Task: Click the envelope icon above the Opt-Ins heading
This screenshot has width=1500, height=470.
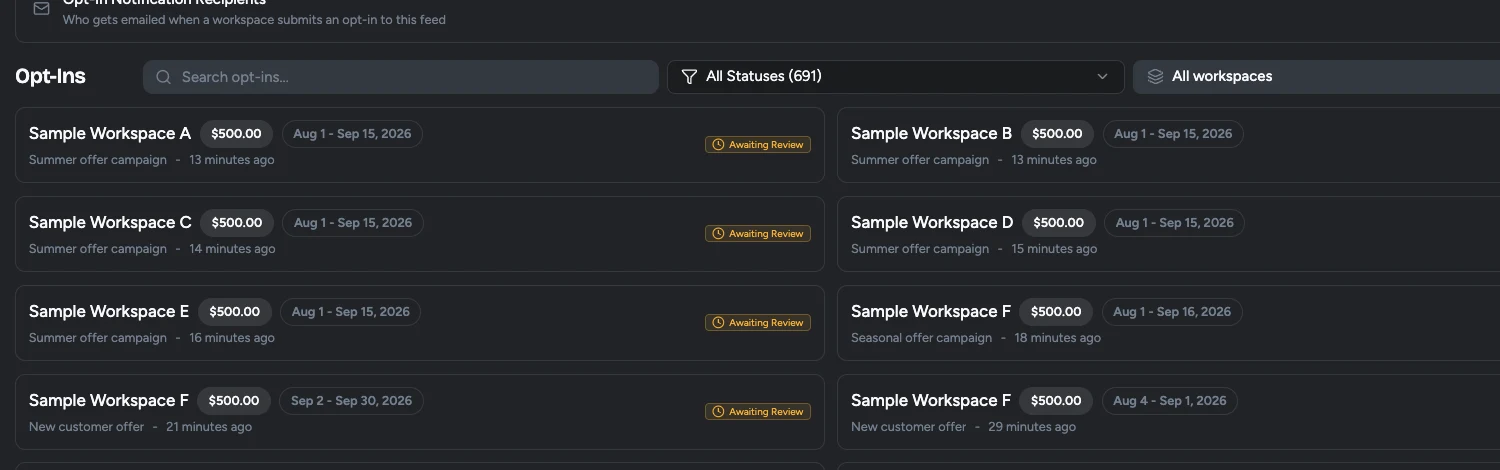Action: coord(41,8)
